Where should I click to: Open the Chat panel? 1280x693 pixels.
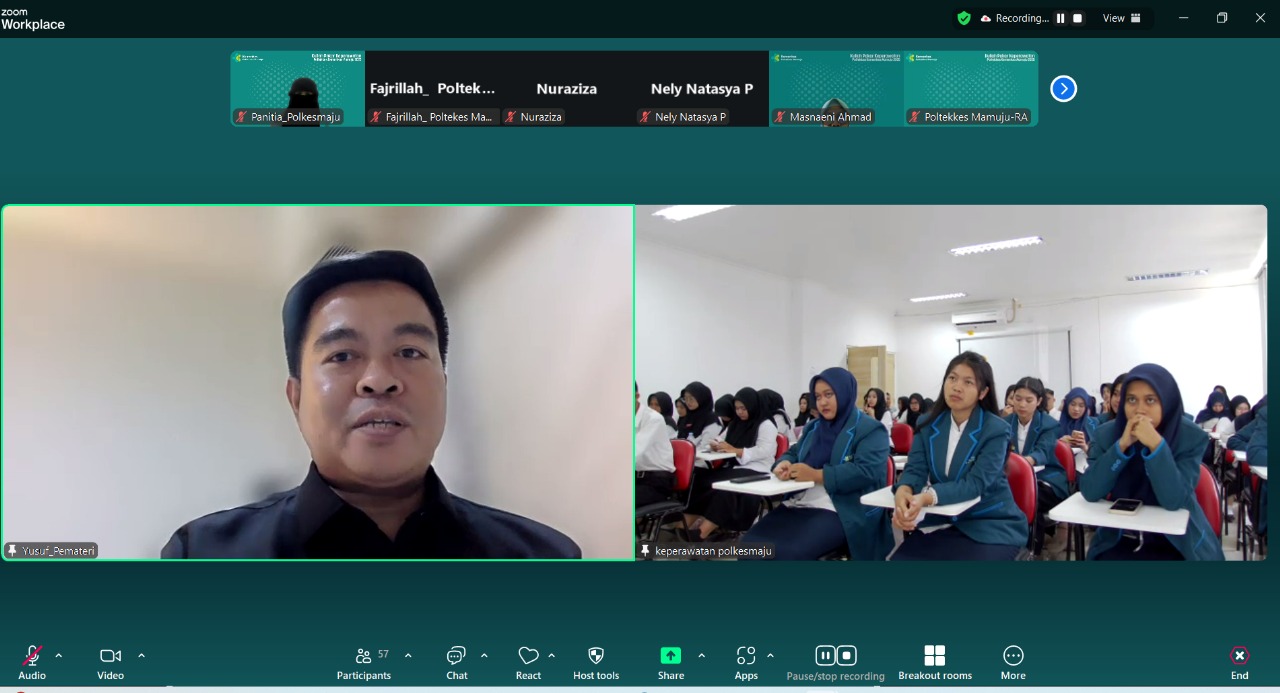coord(456,656)
